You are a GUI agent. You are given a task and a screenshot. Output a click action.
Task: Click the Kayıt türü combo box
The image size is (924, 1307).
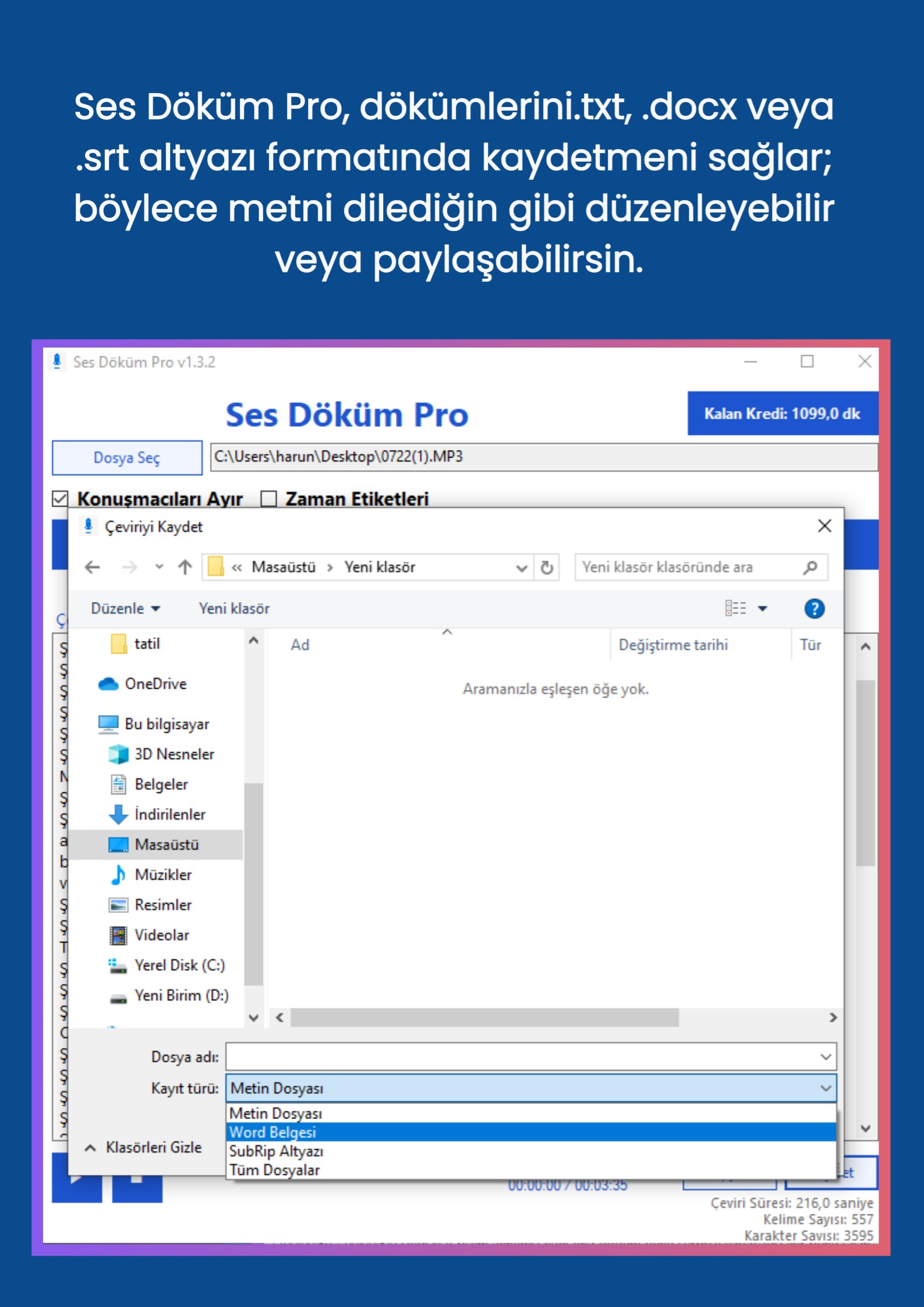pyautogui.click(x=531, y=1088)
